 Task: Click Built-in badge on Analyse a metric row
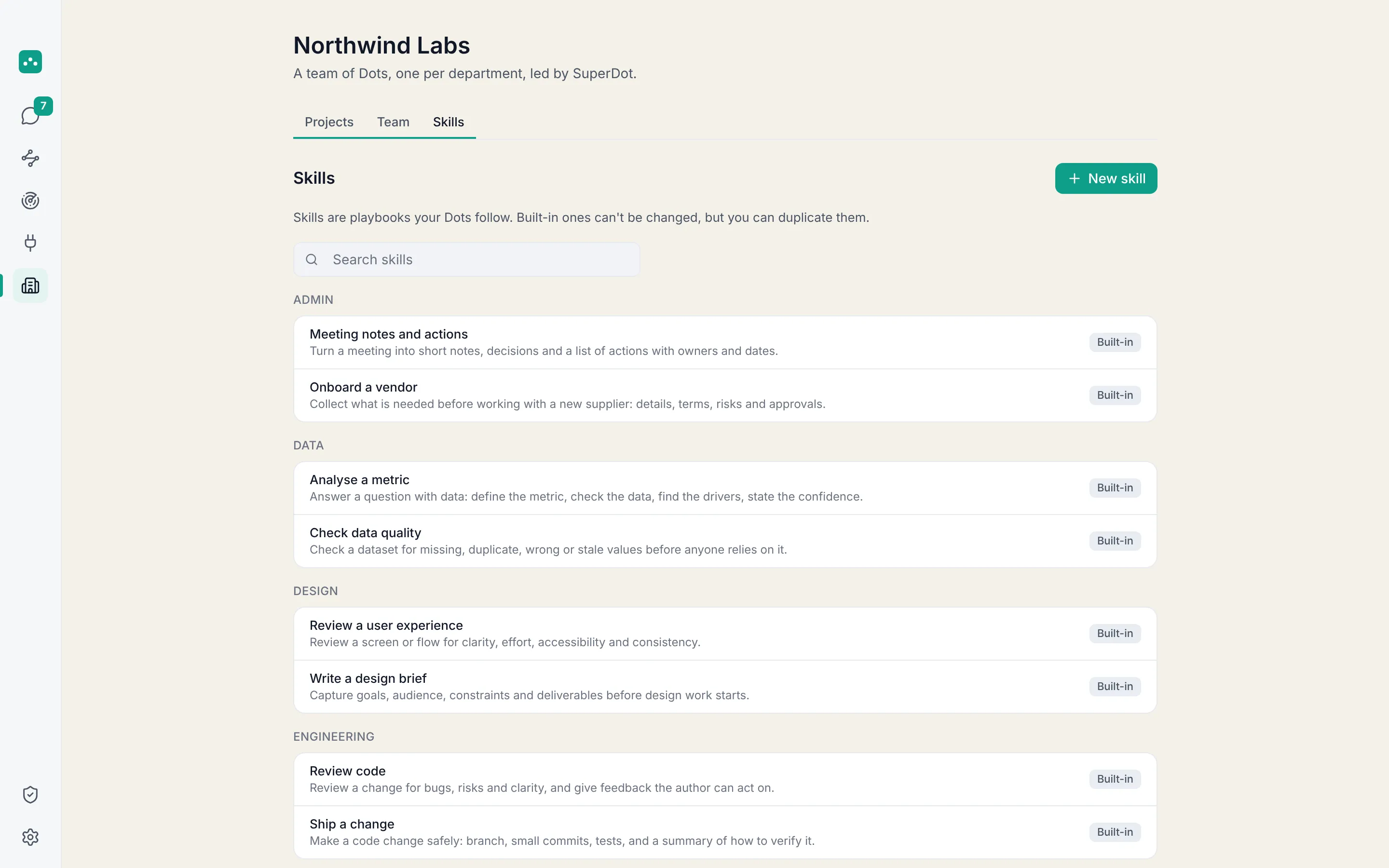(1115, 488)
